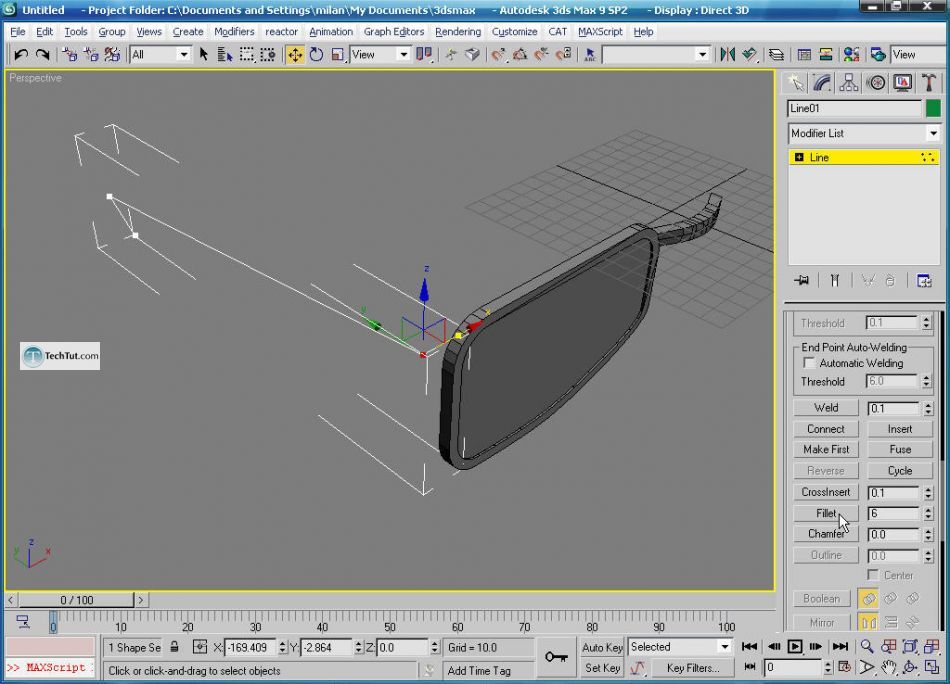Click the Key Filters button
This screenshot has height=684, width=950.
693,668
